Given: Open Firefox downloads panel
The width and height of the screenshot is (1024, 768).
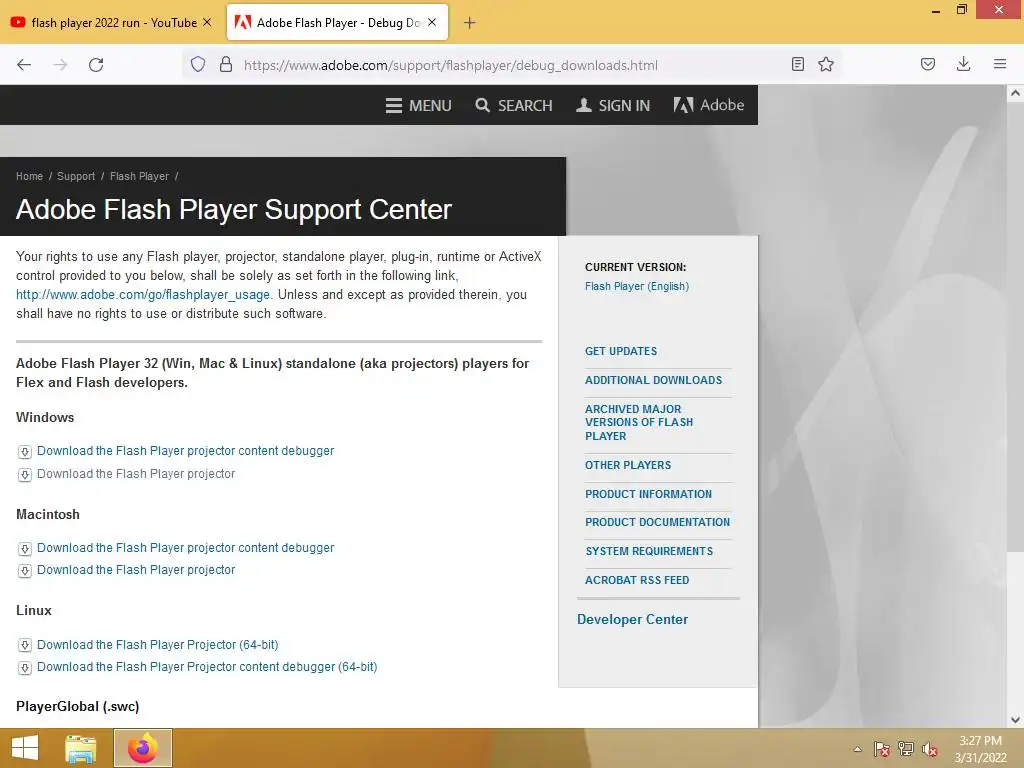Looking at the screenshot, I should [963, 64].
